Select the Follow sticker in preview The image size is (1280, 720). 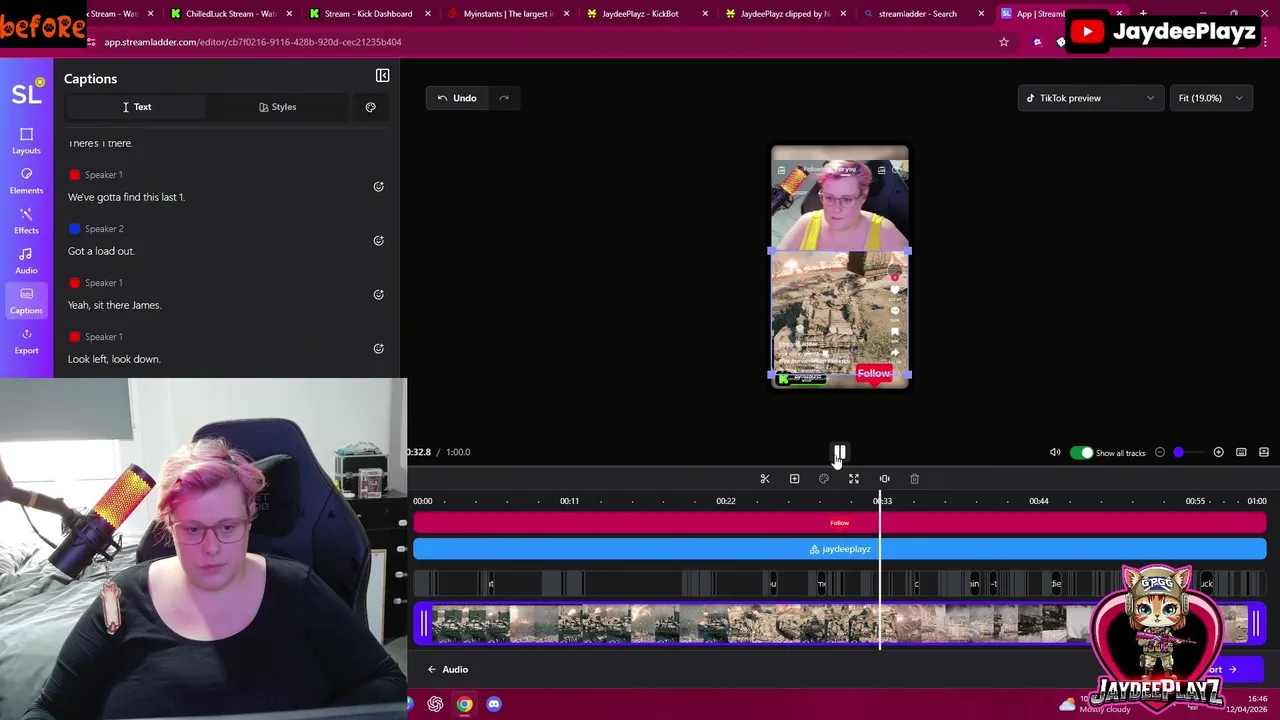click(x=874, y=374)
